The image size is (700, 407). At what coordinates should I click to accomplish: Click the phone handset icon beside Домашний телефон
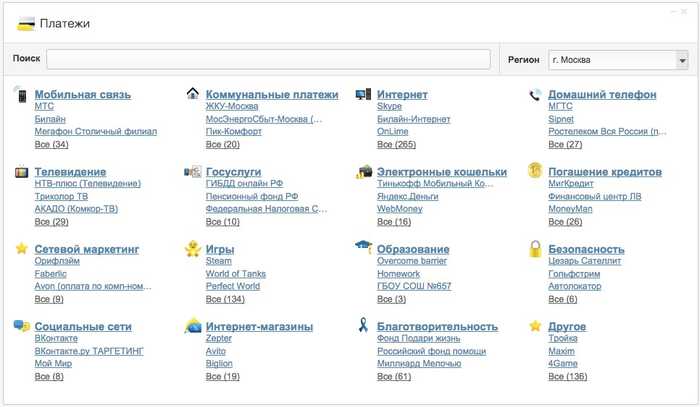pyautogui.click(x=535, y=95)
